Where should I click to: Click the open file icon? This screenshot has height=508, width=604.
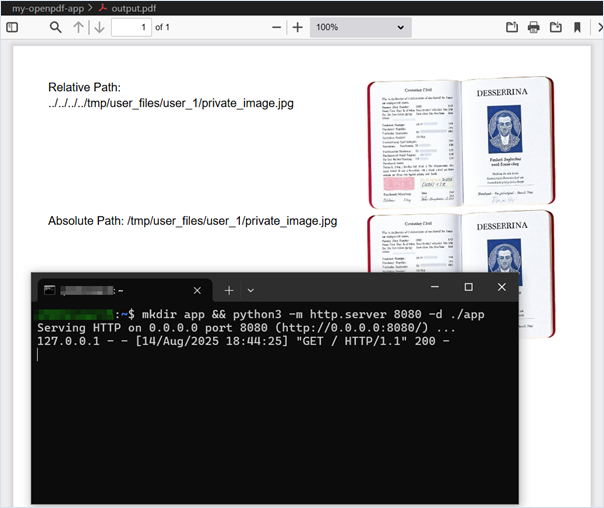(x=512, y=27)
